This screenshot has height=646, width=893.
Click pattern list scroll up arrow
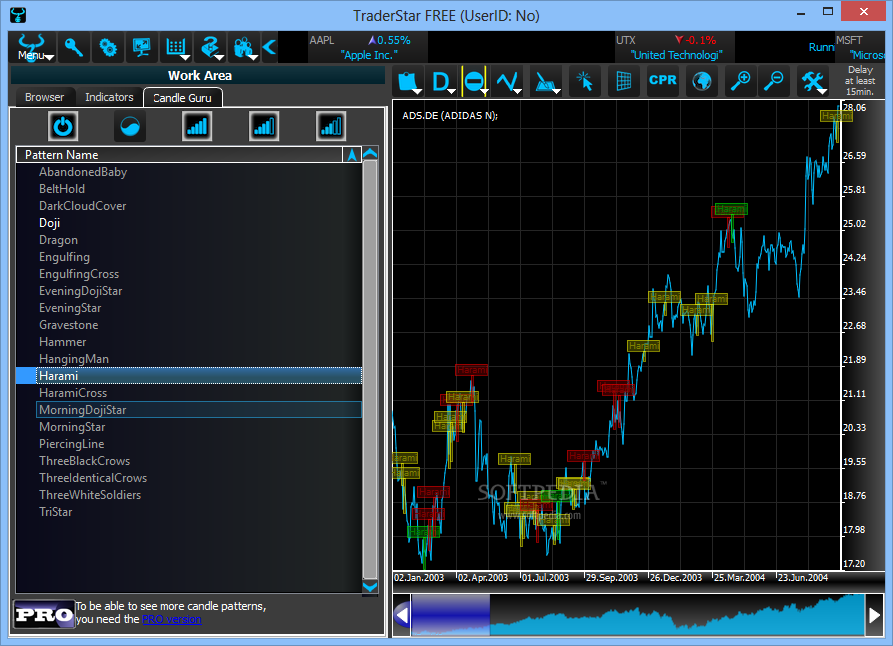coord(370,153)
